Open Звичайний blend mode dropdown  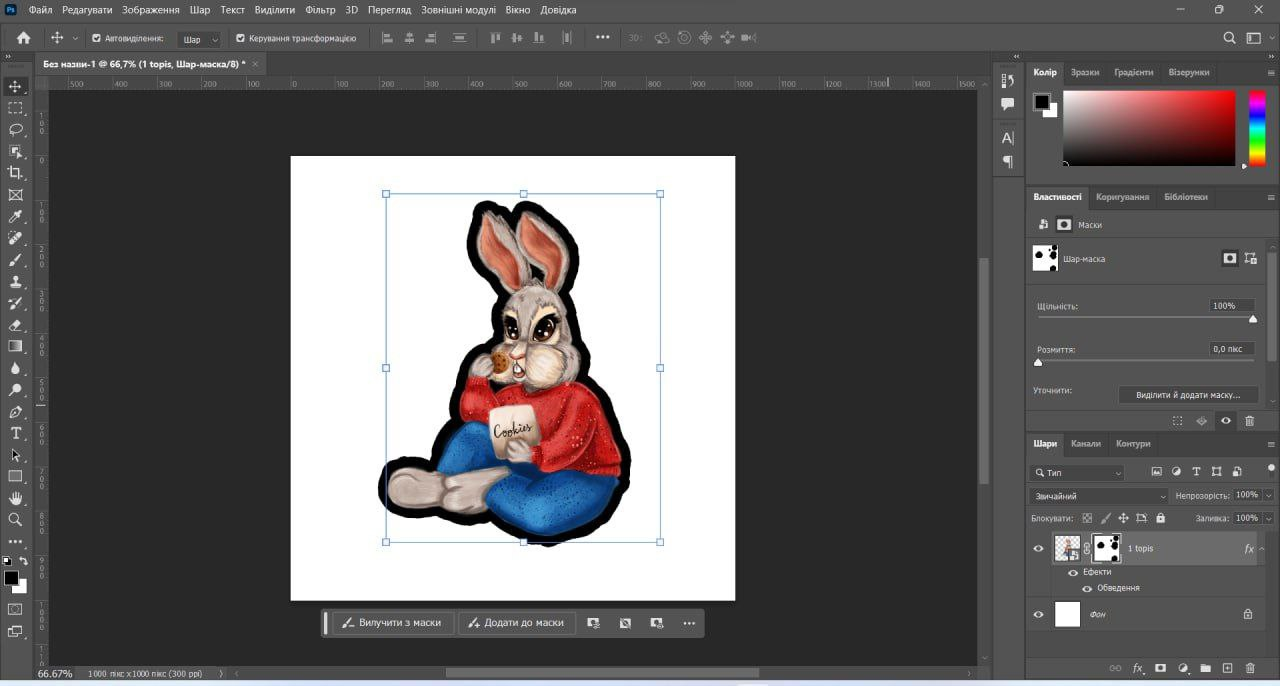pos(1098,496)
